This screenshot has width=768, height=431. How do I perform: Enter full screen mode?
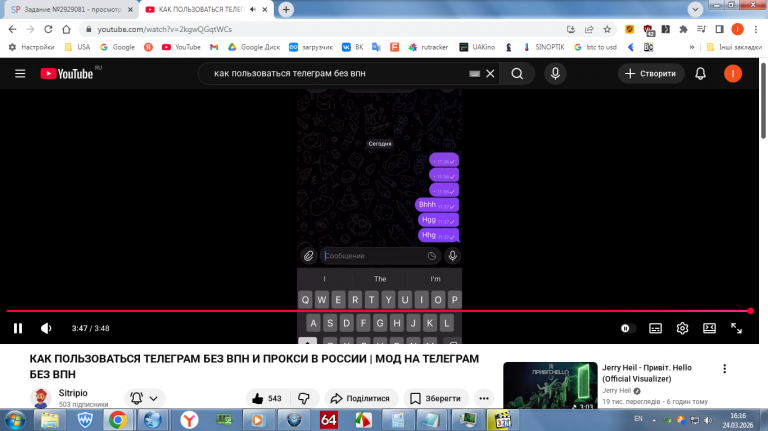point(736,328)
